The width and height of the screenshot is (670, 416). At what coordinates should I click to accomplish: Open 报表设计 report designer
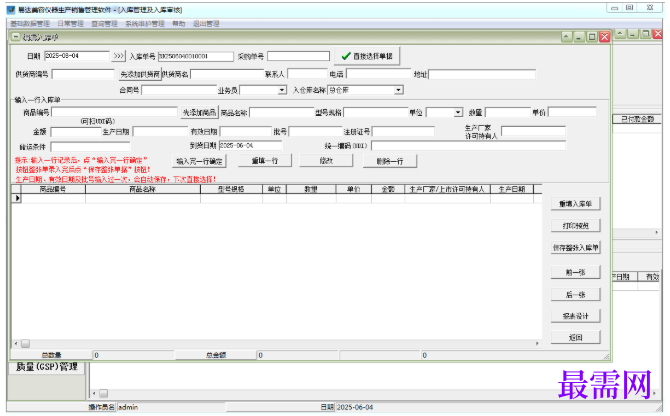(576, 316)
